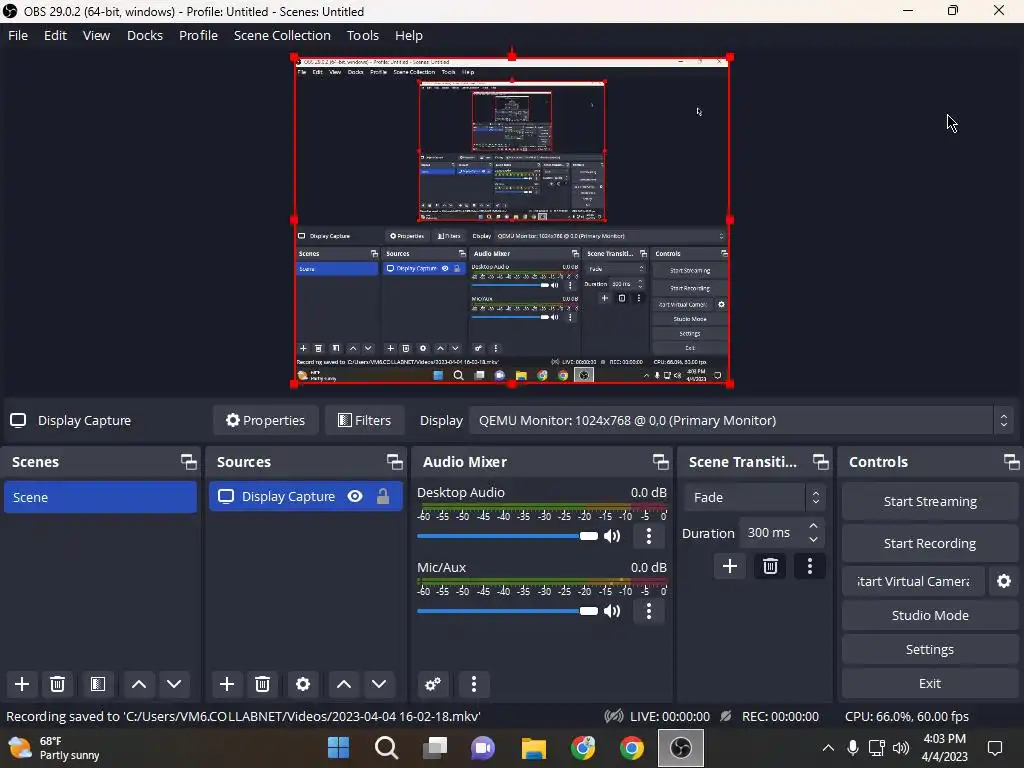Click Start Virtual Camera button
The image size is (1024, 768).
coord(913,581)
